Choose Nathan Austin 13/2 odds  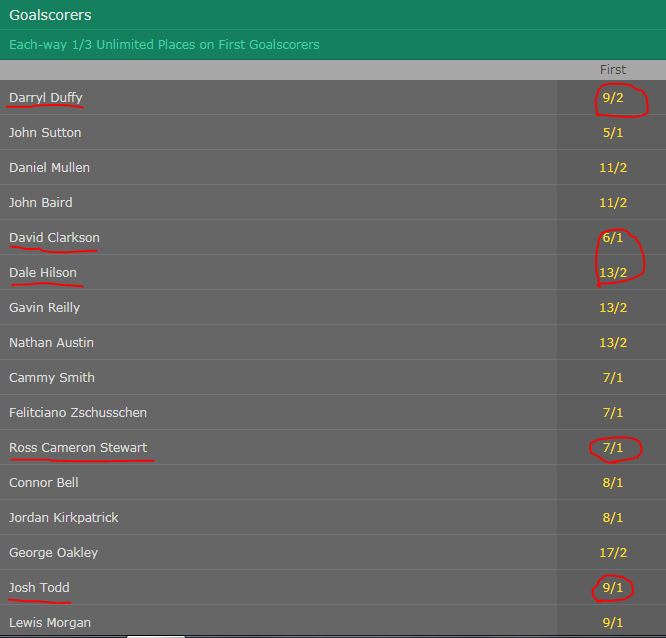[x=612, y=342]
